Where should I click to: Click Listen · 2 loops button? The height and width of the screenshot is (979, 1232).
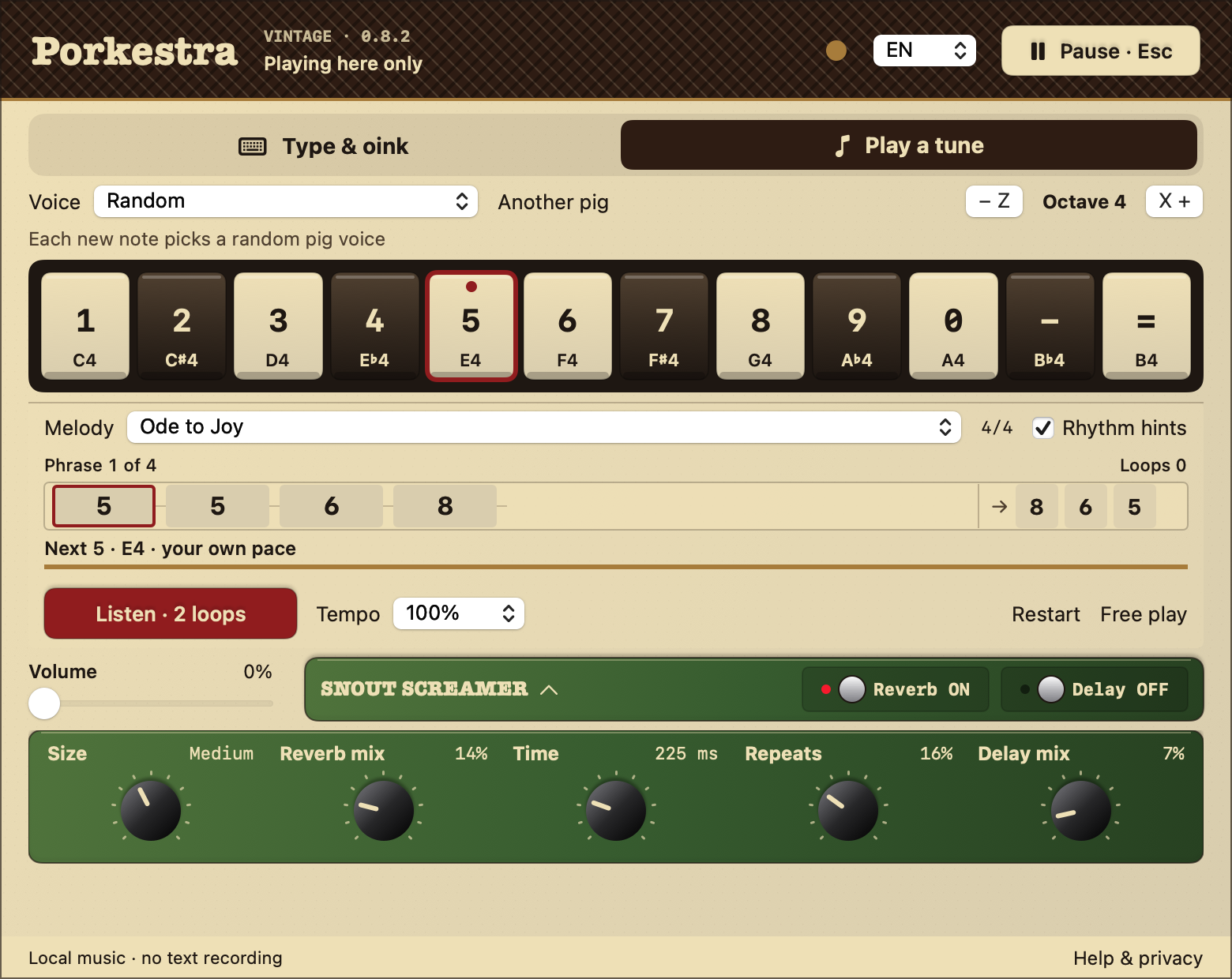click(x=171, y=613)
